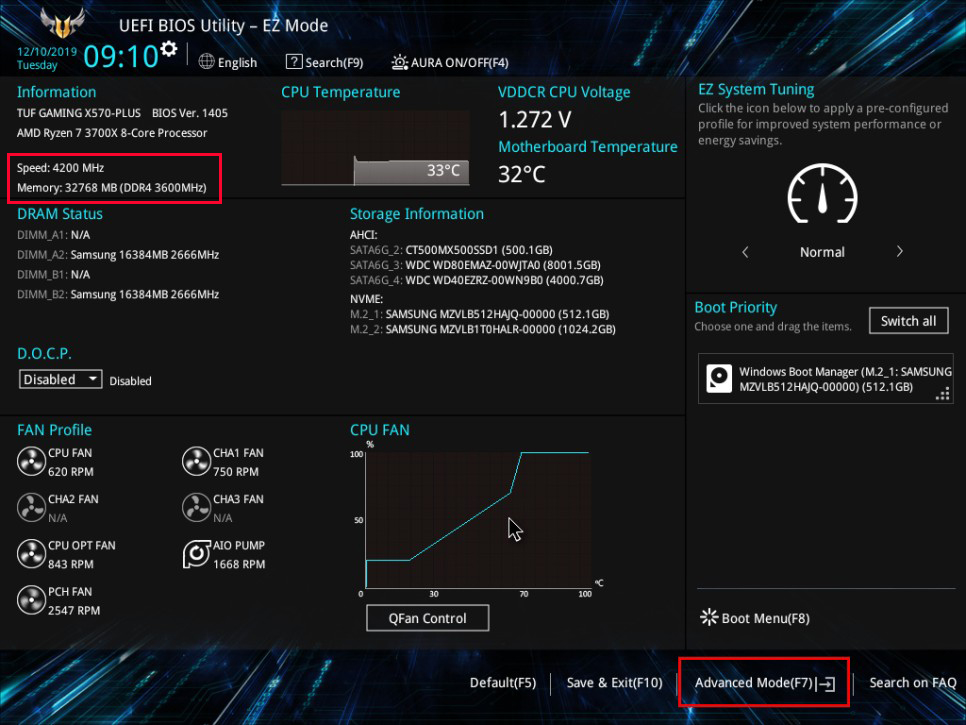Open Search(F9)
Image resolution: width=966 pixels, height=725 pixels.
(324, 62)
